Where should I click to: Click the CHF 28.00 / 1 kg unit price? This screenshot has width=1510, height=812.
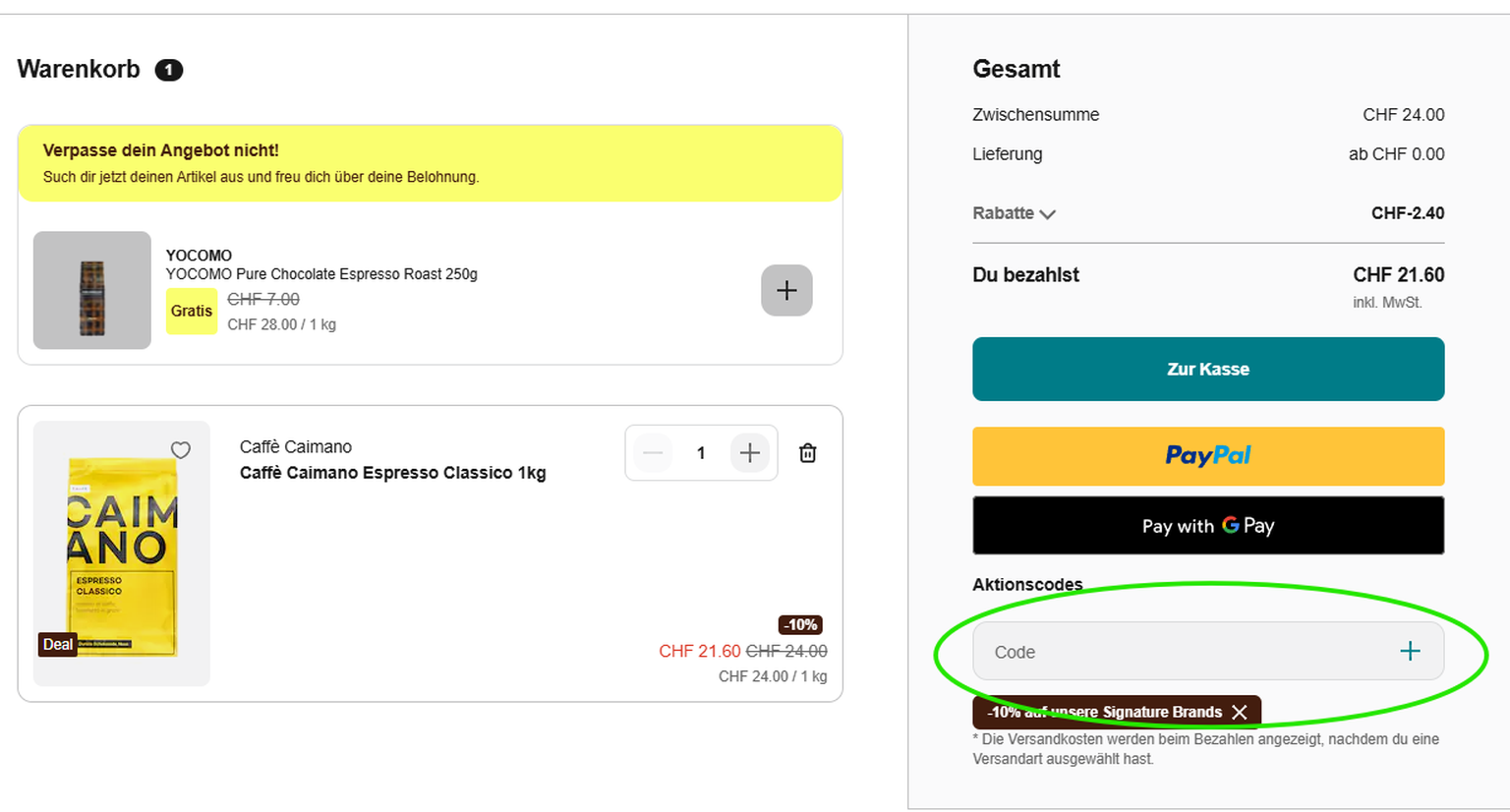[x=281, y=324]
